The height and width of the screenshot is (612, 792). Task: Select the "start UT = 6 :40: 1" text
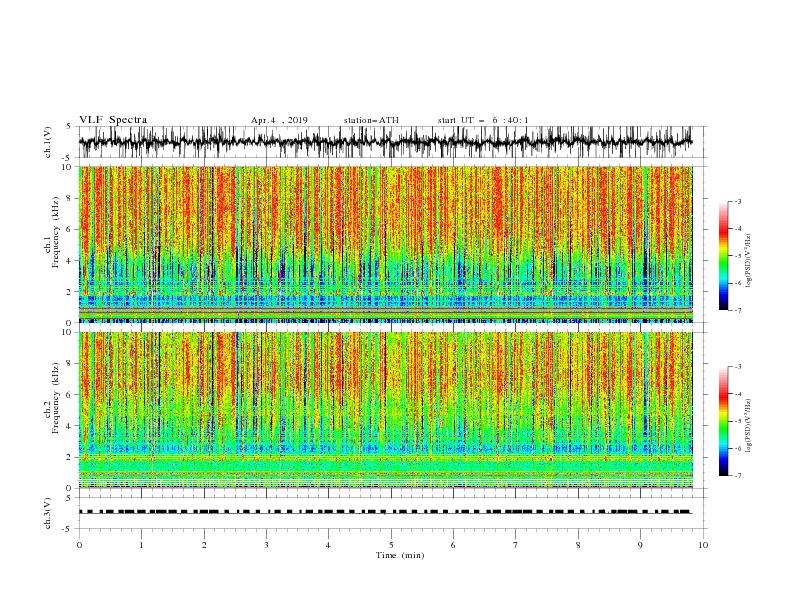tap(483, 120)
